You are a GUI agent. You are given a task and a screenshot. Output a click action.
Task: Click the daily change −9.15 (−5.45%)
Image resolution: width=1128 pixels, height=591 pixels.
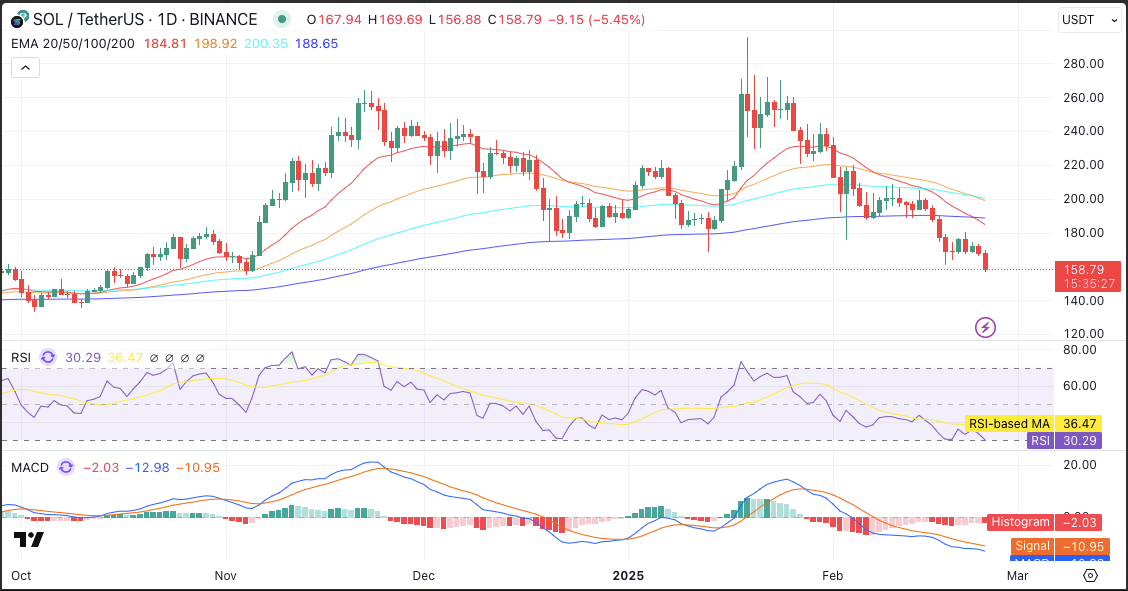pos(596,19)
